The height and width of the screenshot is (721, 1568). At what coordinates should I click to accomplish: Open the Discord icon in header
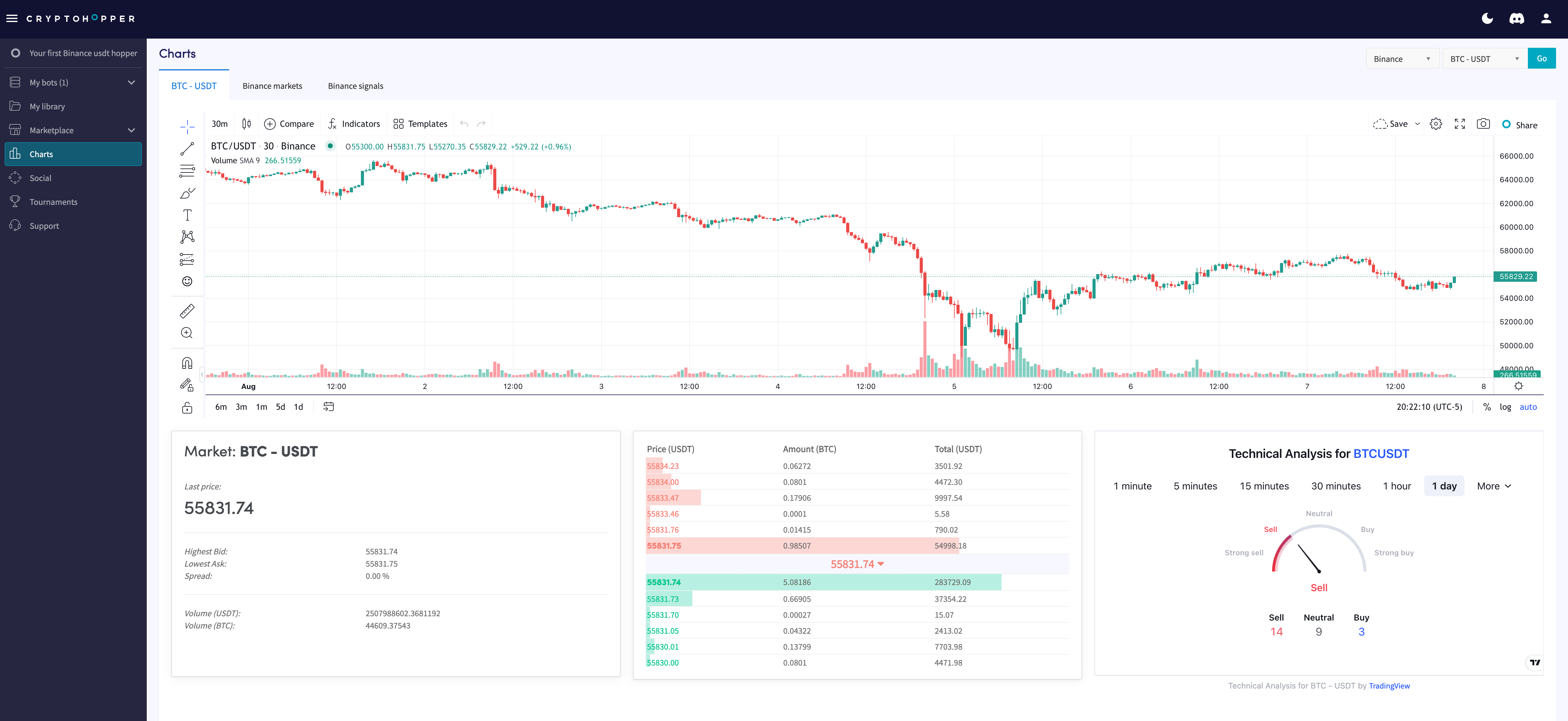(x=1516, y=19)
